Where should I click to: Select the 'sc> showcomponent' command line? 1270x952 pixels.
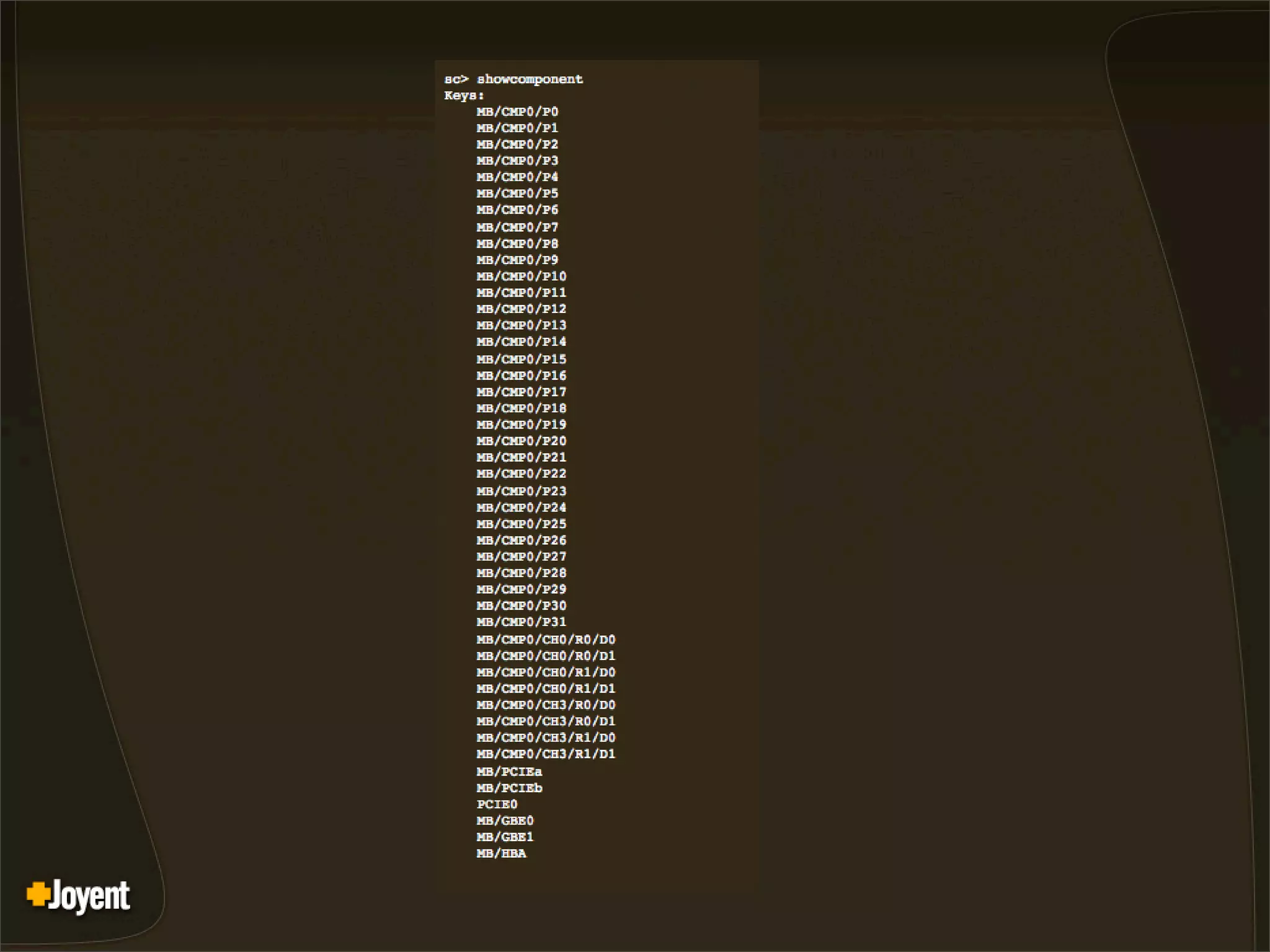pyautogui.click(x=513, y=79)
